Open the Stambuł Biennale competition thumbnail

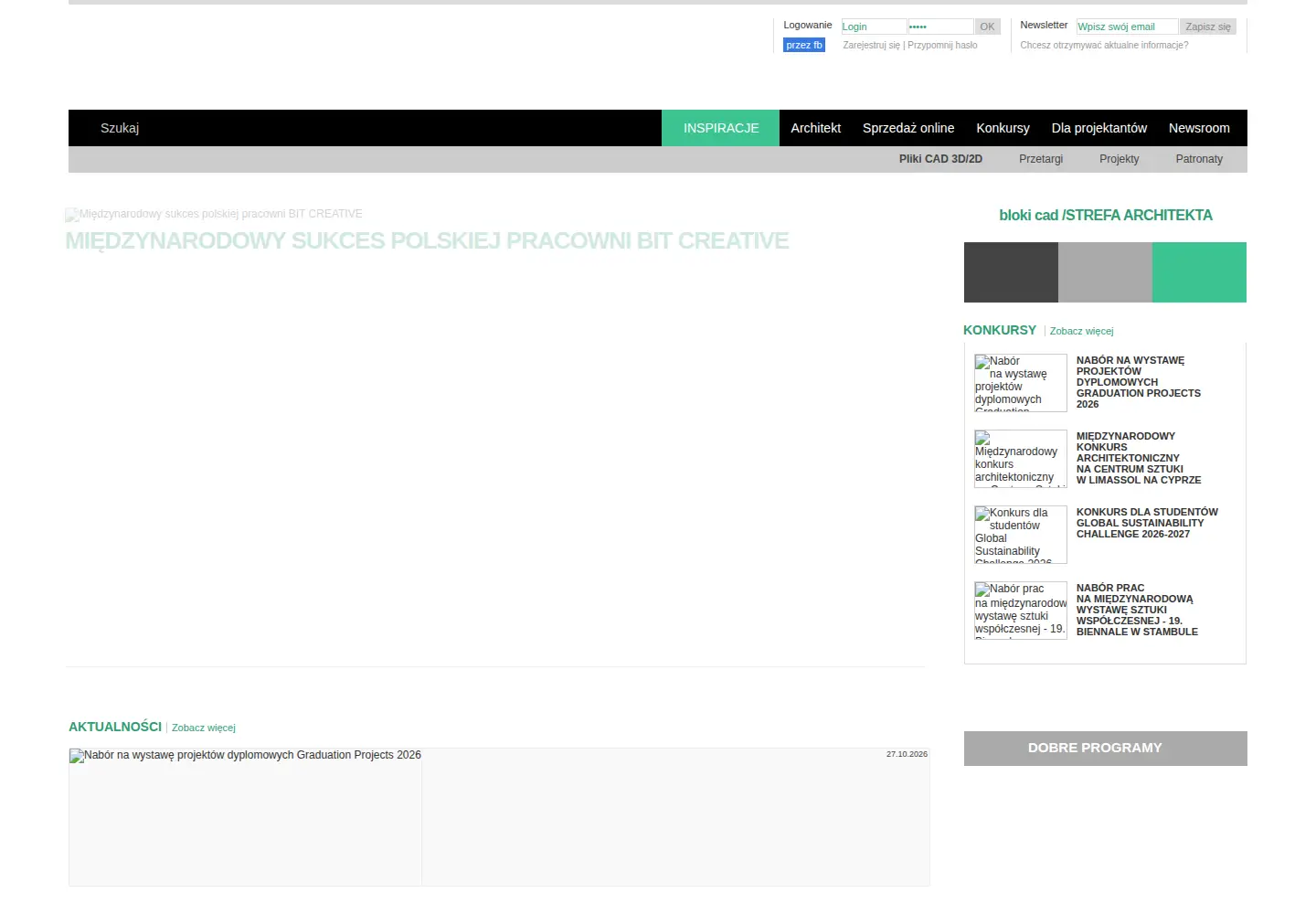pyautogui.click(x=1021, y=611)
